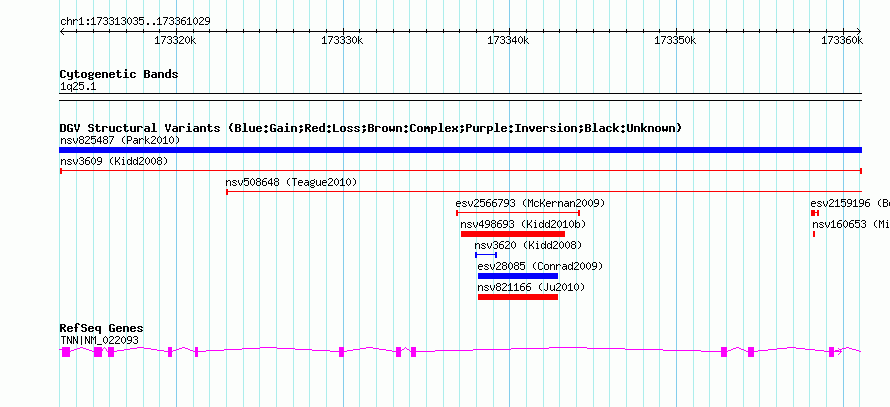Click the esv28085 (Conrad2009) blue bar
The width and height of the screenshot is (890, 407).
tap(518, 276)
